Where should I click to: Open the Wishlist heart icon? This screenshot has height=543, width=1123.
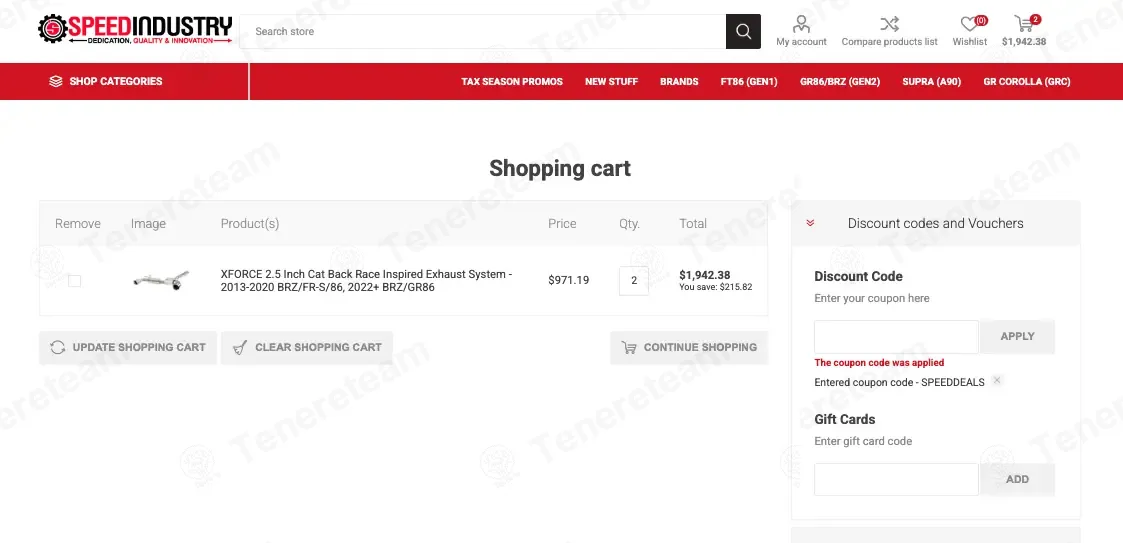click(x=969, y=25)
